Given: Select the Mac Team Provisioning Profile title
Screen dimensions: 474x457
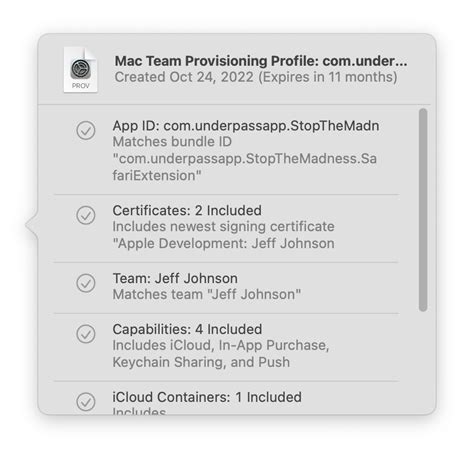Looking at the screenshot, I should click(x=261, y=61).
